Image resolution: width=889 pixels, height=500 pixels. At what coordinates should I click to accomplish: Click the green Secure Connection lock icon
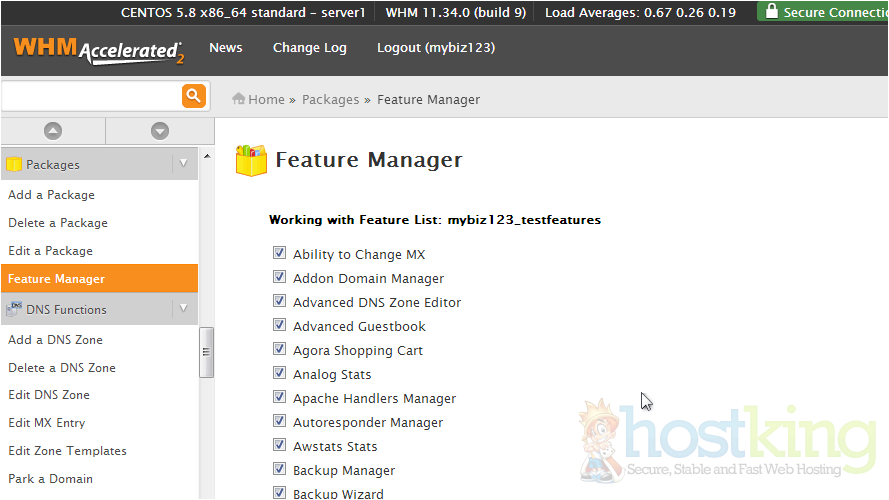click(770, 12)
